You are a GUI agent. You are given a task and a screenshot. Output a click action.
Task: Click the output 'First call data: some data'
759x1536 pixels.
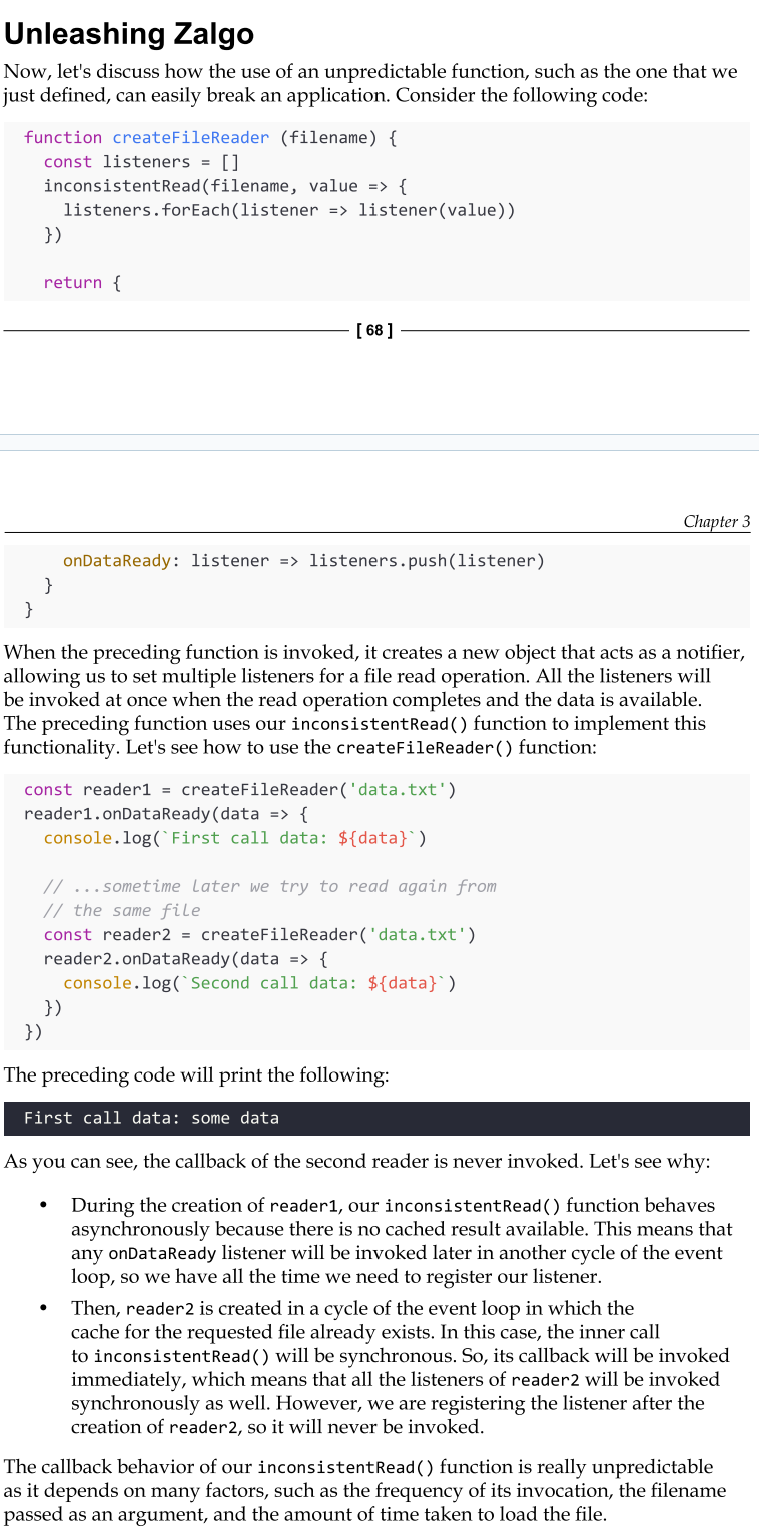click(151, 1118)
